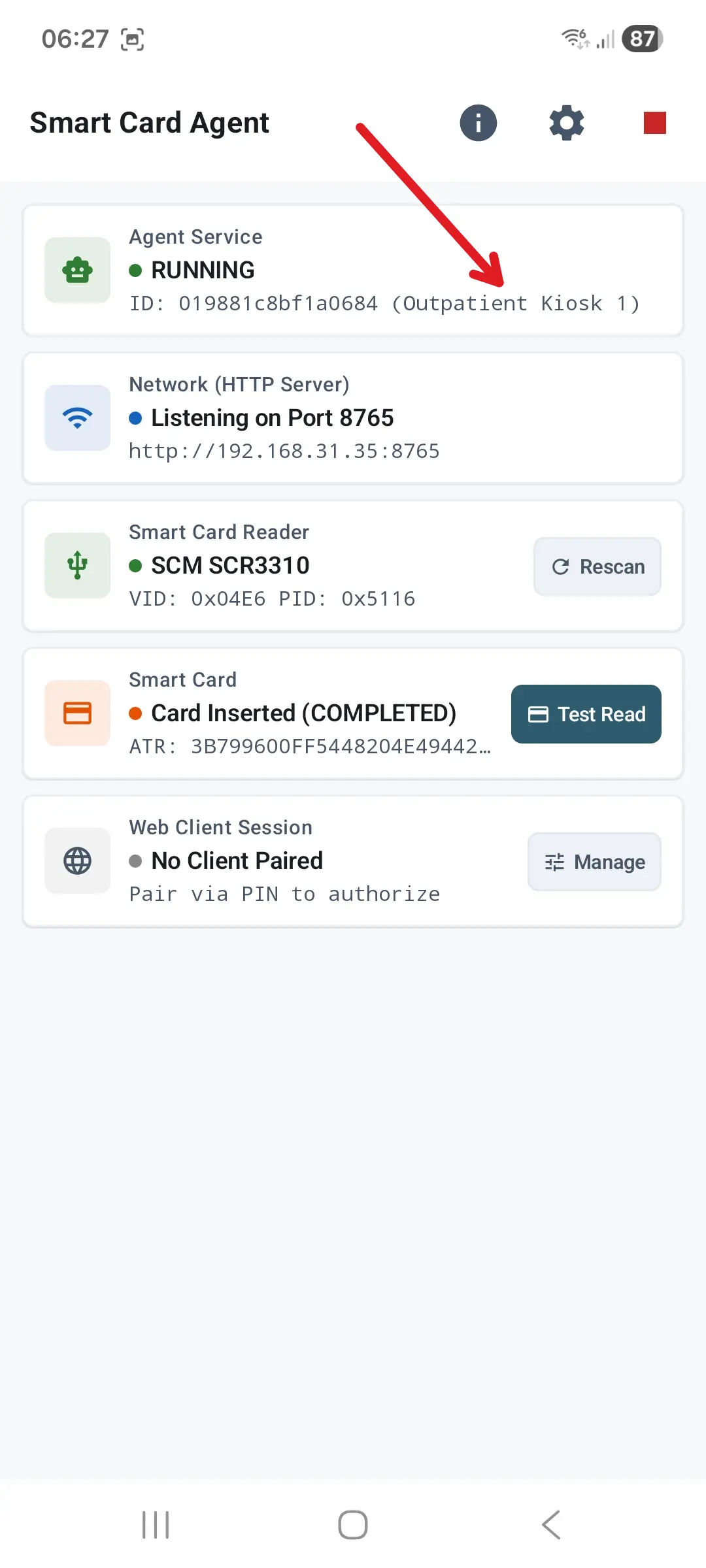Screen dimensions: 706x1568
Task: Open the info icon in header
Action: (x=478, y=123)
